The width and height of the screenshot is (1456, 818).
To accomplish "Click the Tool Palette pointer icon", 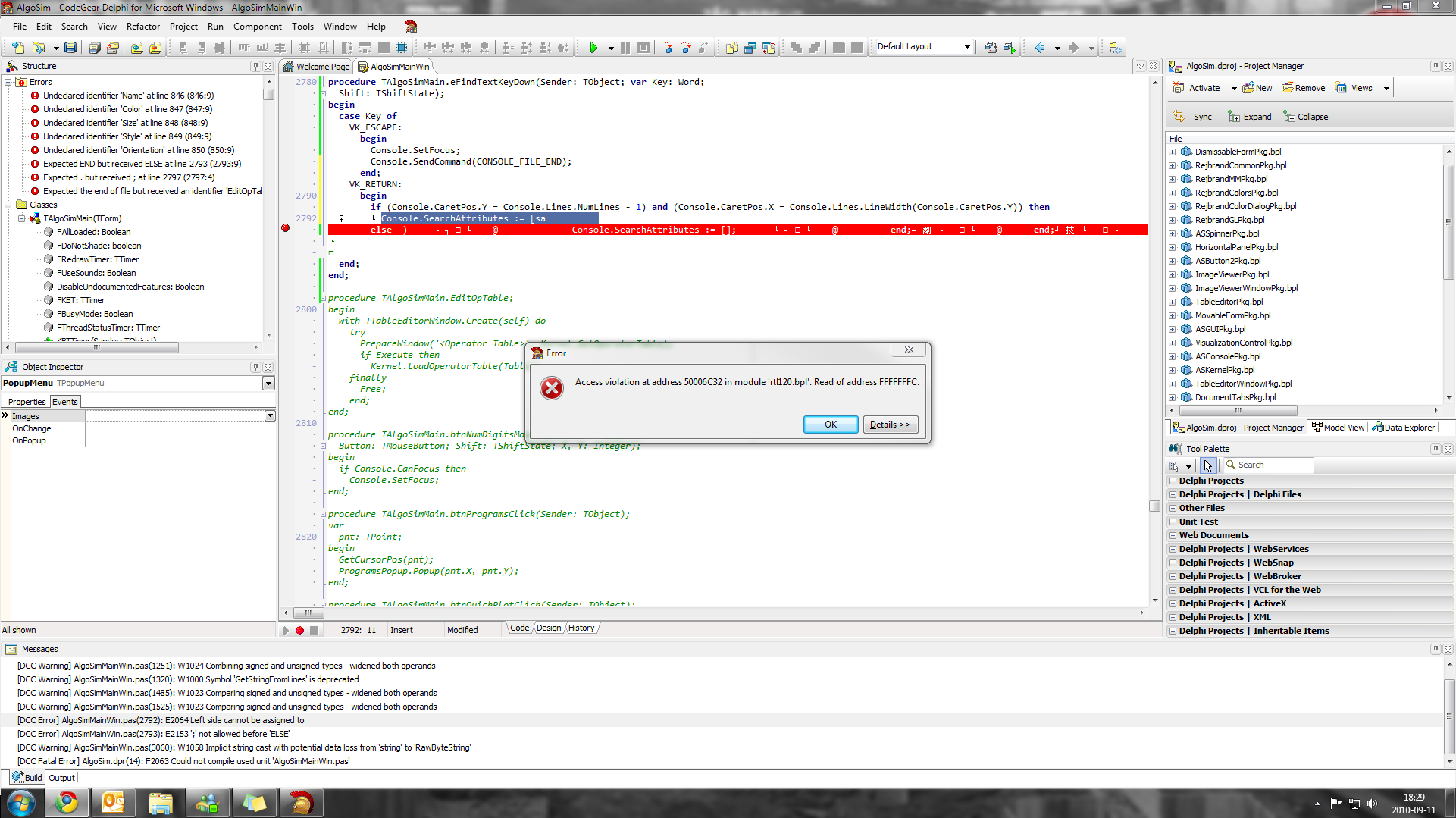I will click(x=1207, y=465).
